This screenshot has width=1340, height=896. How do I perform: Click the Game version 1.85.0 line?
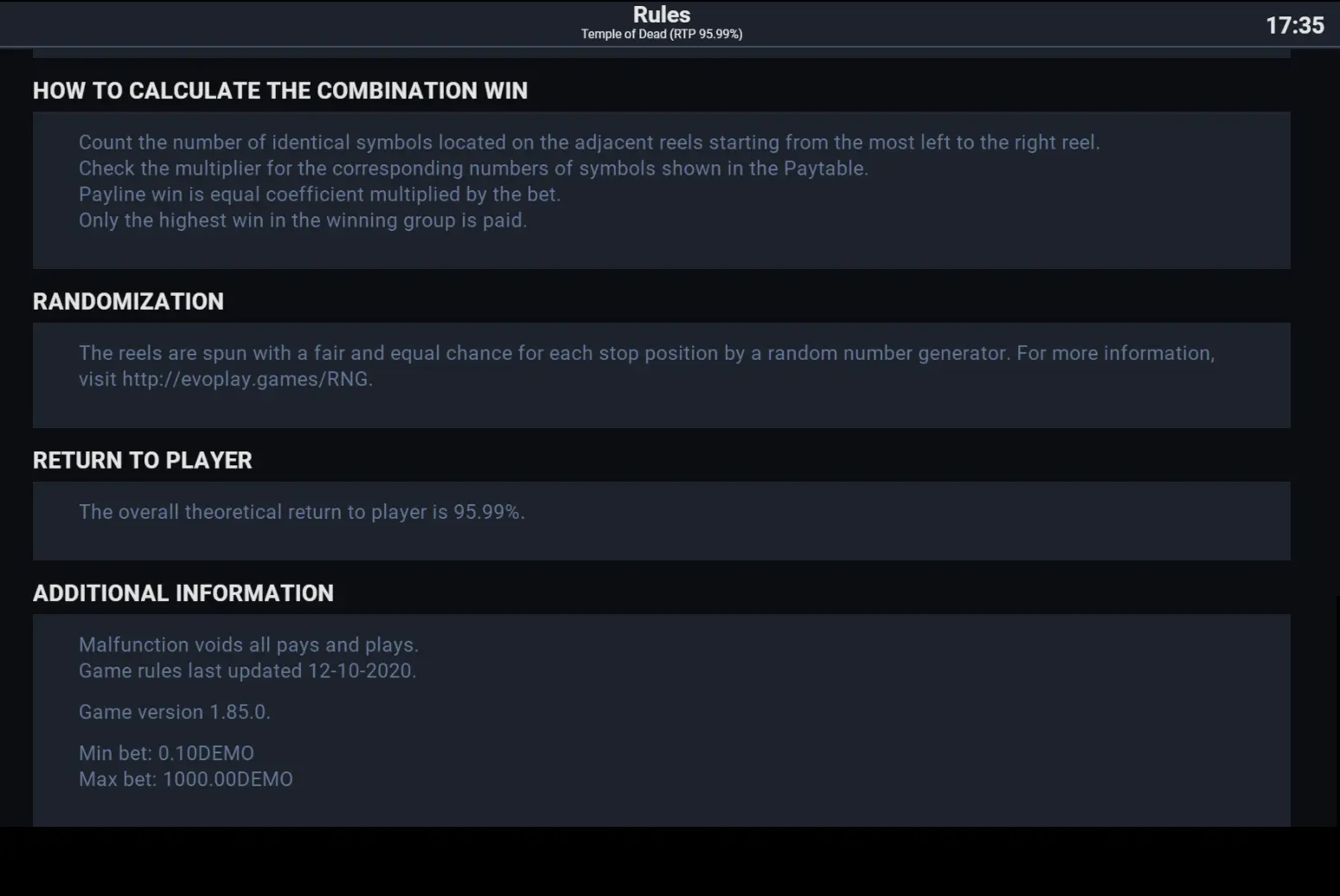point(175,712)
